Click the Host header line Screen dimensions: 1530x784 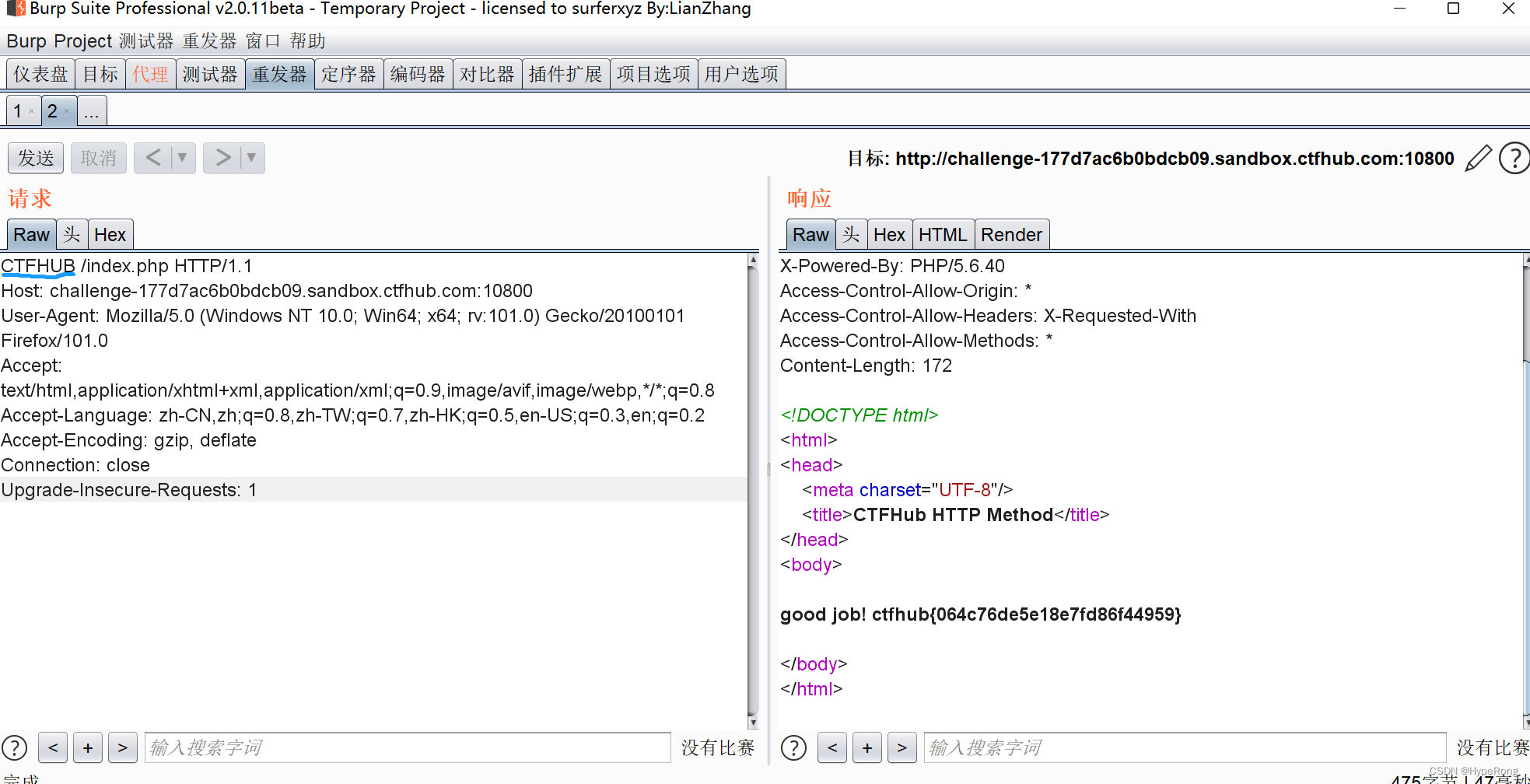pos(267,291)
